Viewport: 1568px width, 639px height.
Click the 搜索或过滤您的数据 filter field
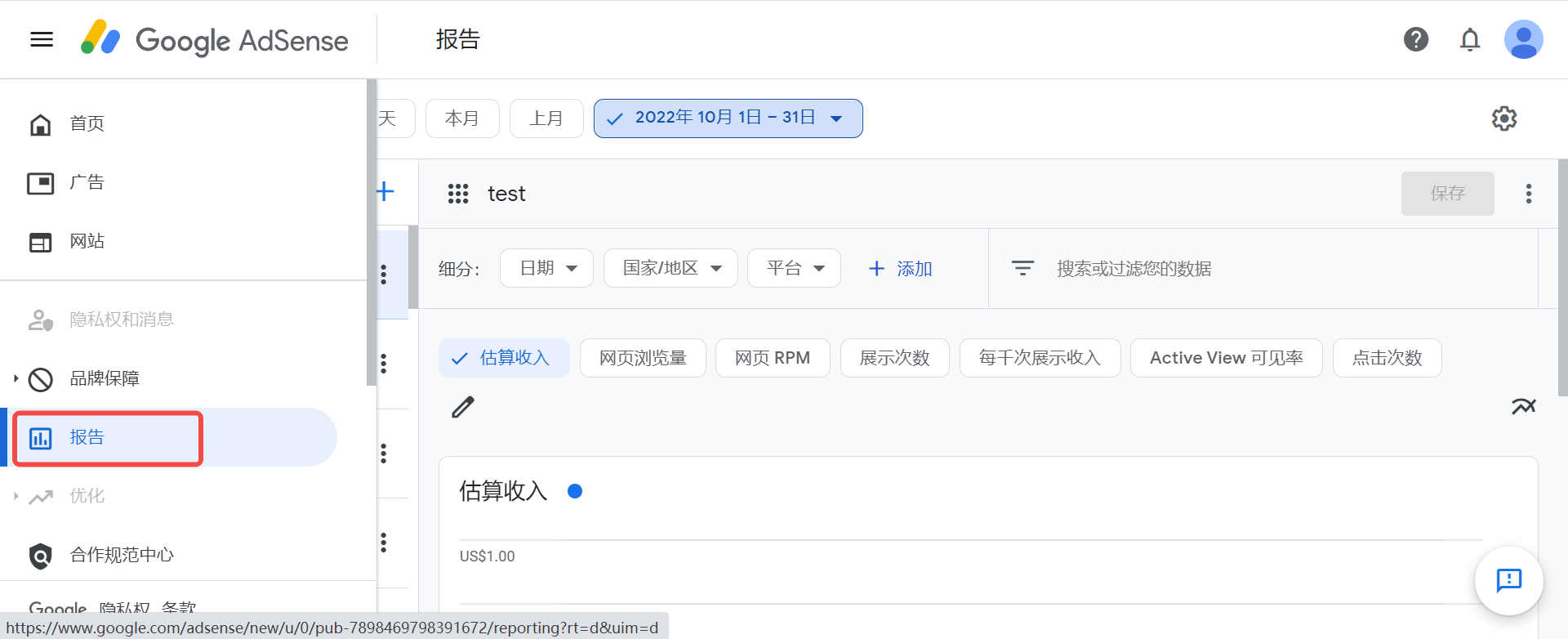1134,269
